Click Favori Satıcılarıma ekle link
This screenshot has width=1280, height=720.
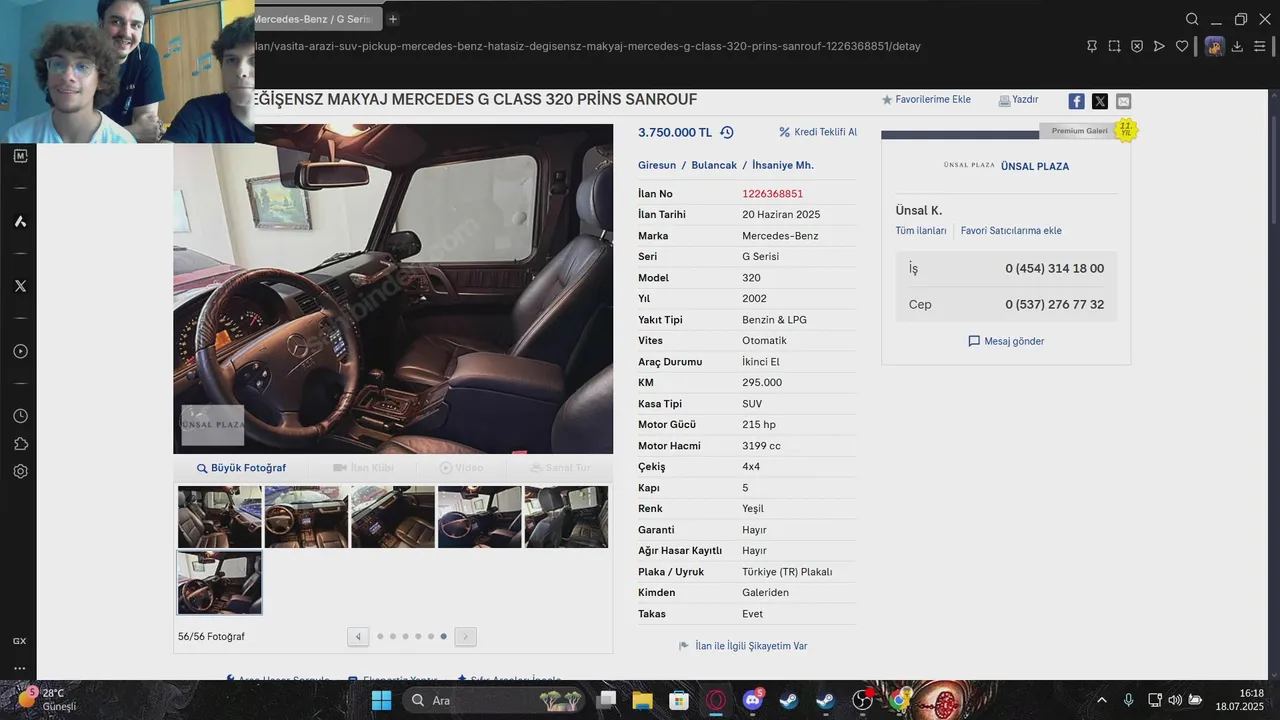coord(1011,230)
